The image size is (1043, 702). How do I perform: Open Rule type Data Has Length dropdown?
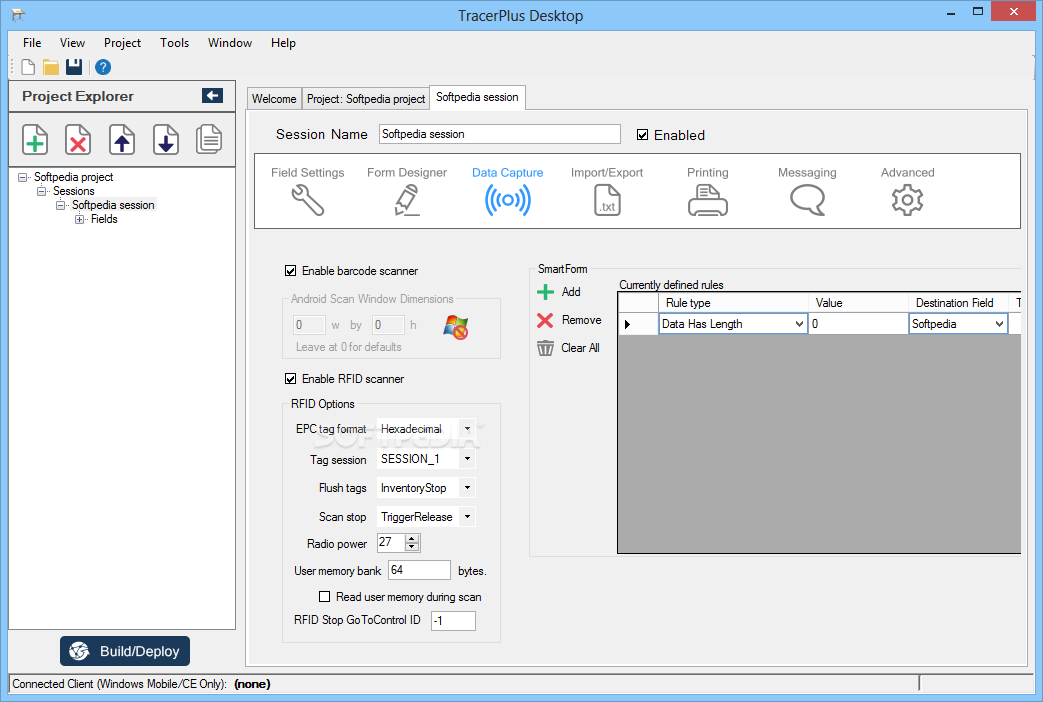coord(799,324)
